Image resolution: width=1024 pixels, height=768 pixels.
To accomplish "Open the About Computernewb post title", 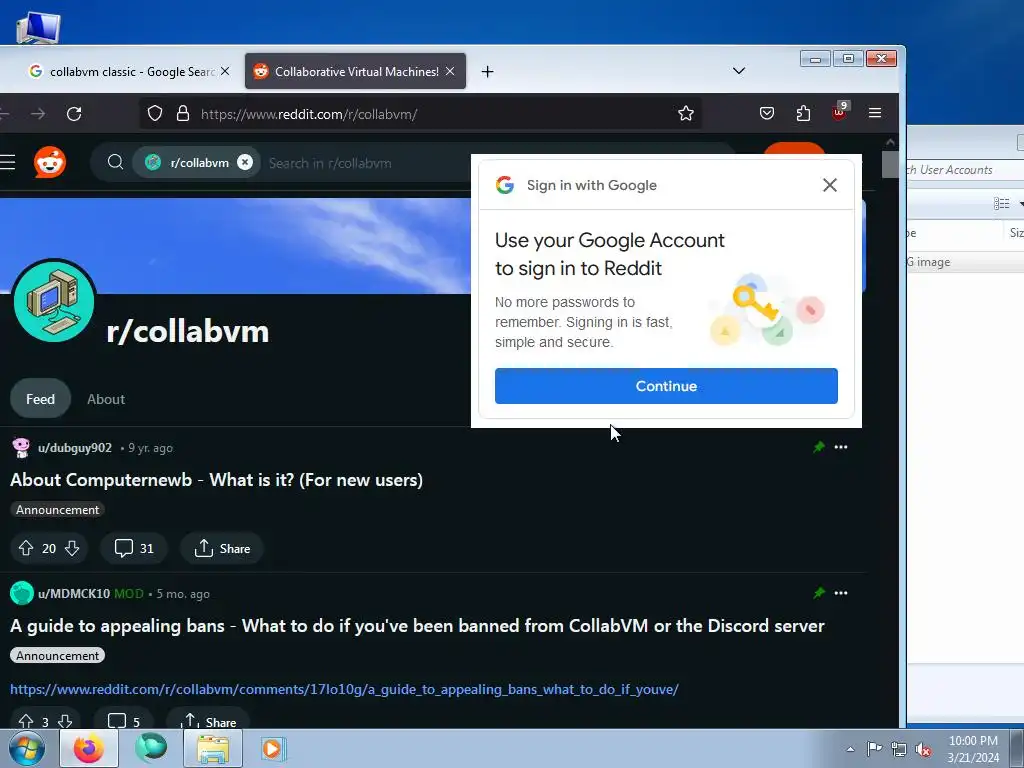I will pyautogui.click(x=216, y=480).
